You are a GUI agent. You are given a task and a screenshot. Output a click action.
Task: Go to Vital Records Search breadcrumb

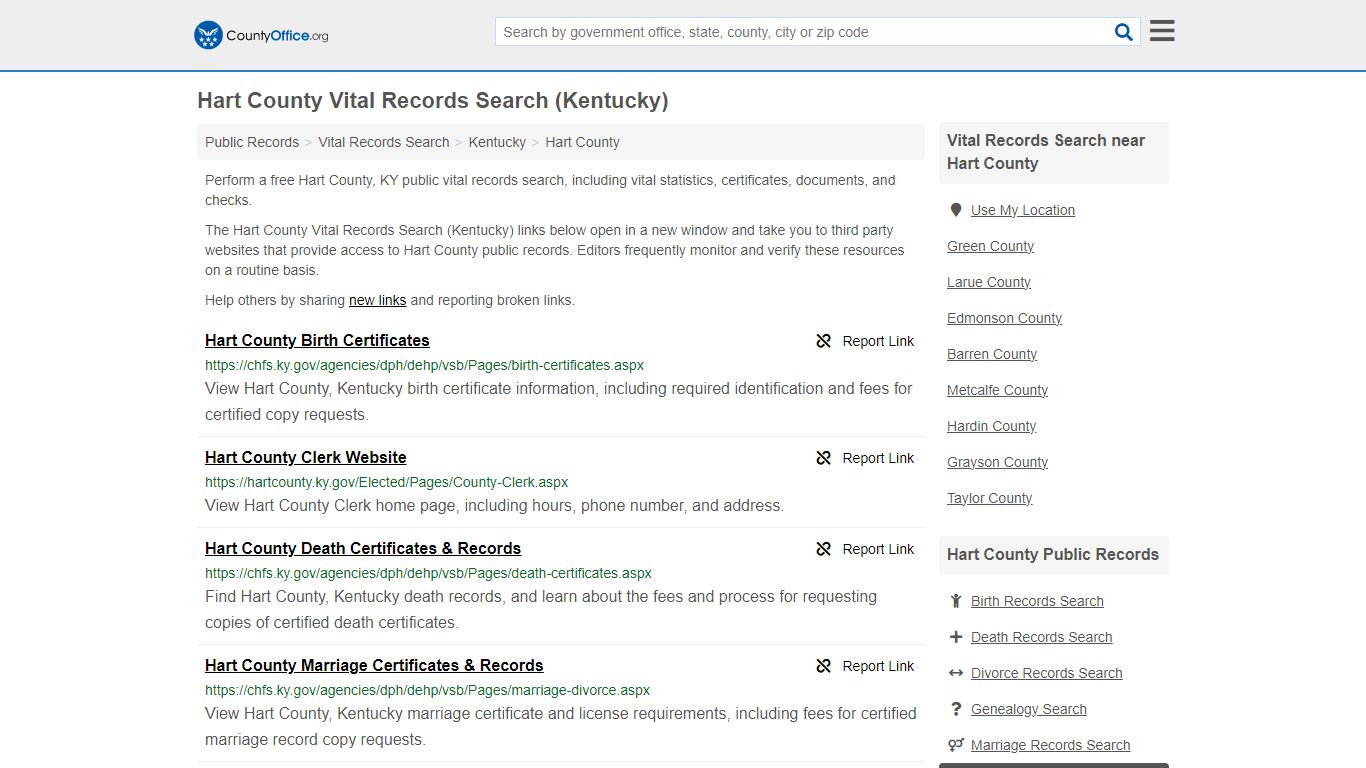[384, 142]
